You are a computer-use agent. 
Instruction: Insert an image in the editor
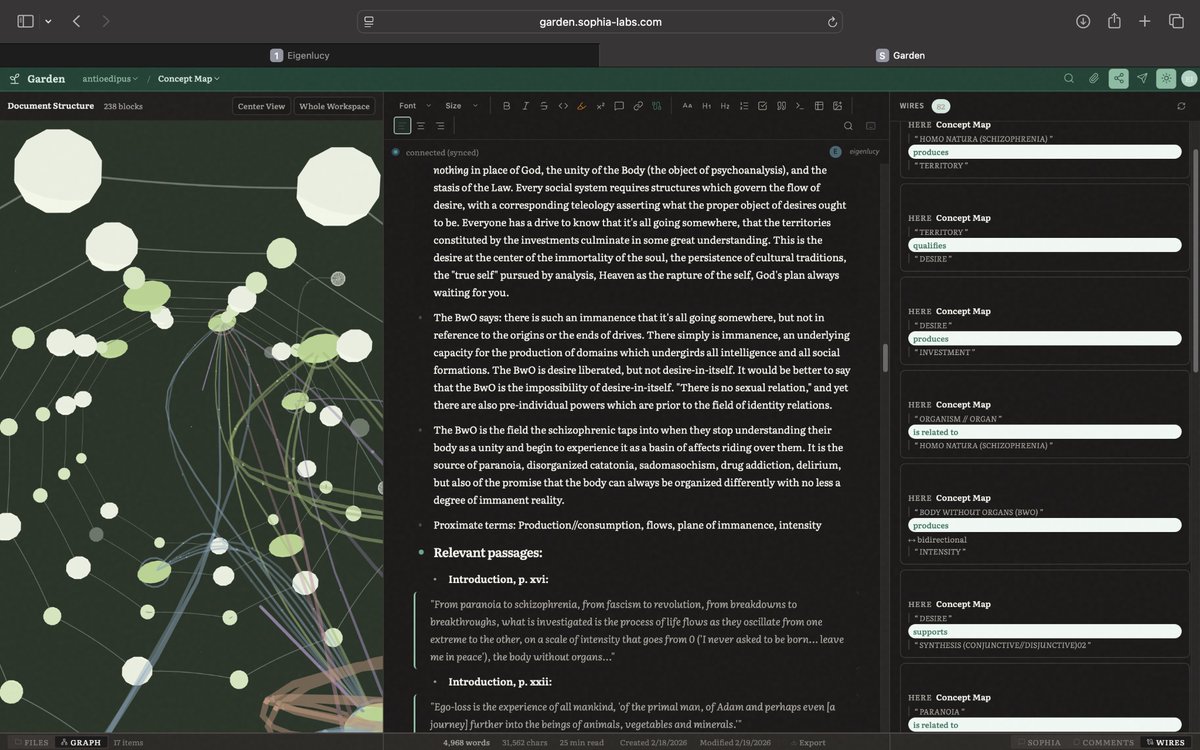[x=838, y=106]
